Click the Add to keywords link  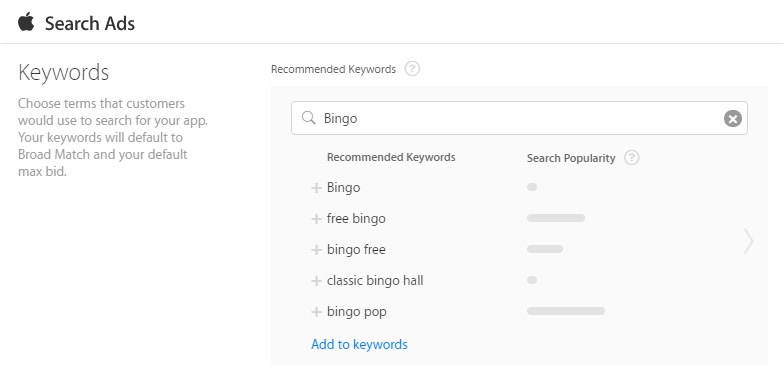pyautogui.click(x=359, y=344)
